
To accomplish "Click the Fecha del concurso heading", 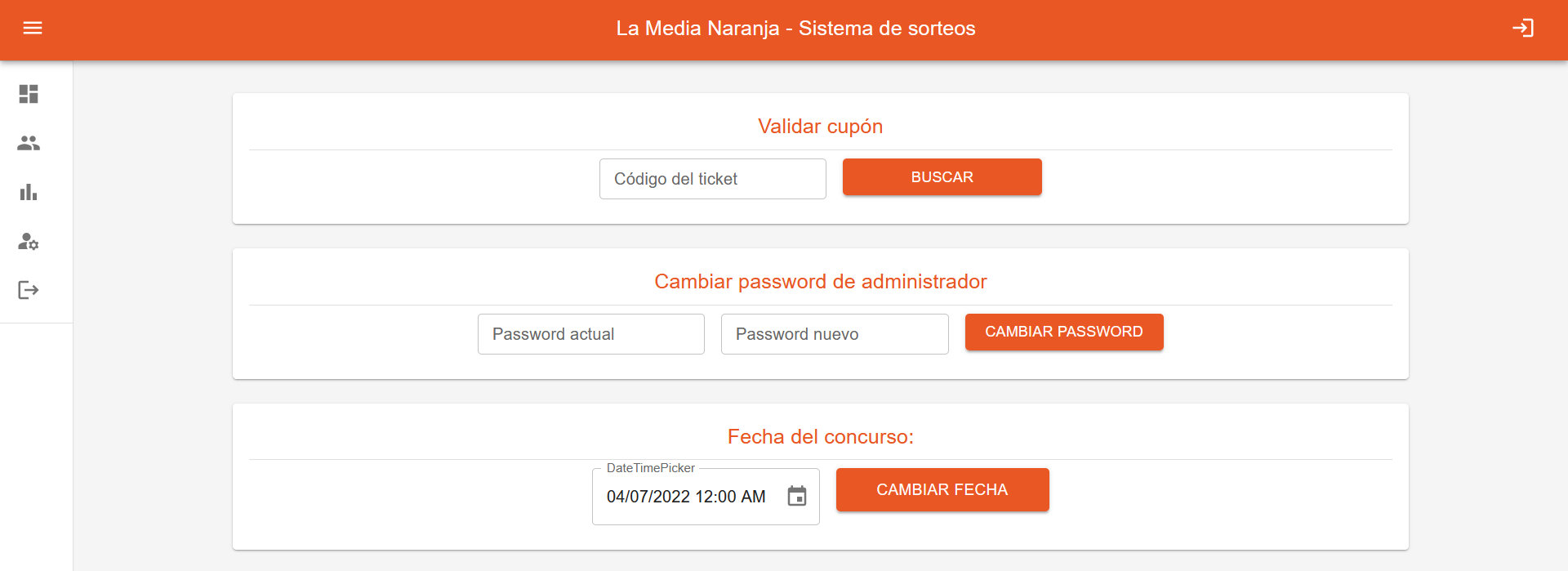I will point(820,437).
